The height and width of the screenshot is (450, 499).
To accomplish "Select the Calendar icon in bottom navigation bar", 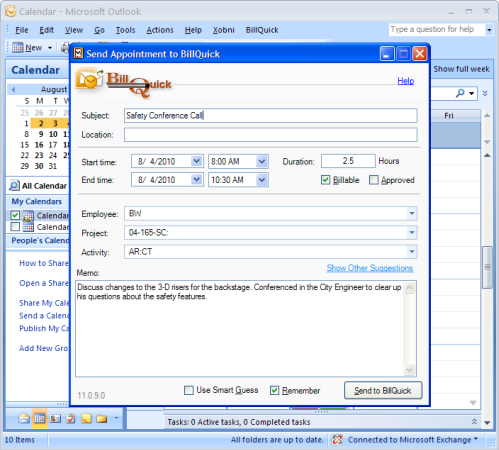I will (40, 418).
